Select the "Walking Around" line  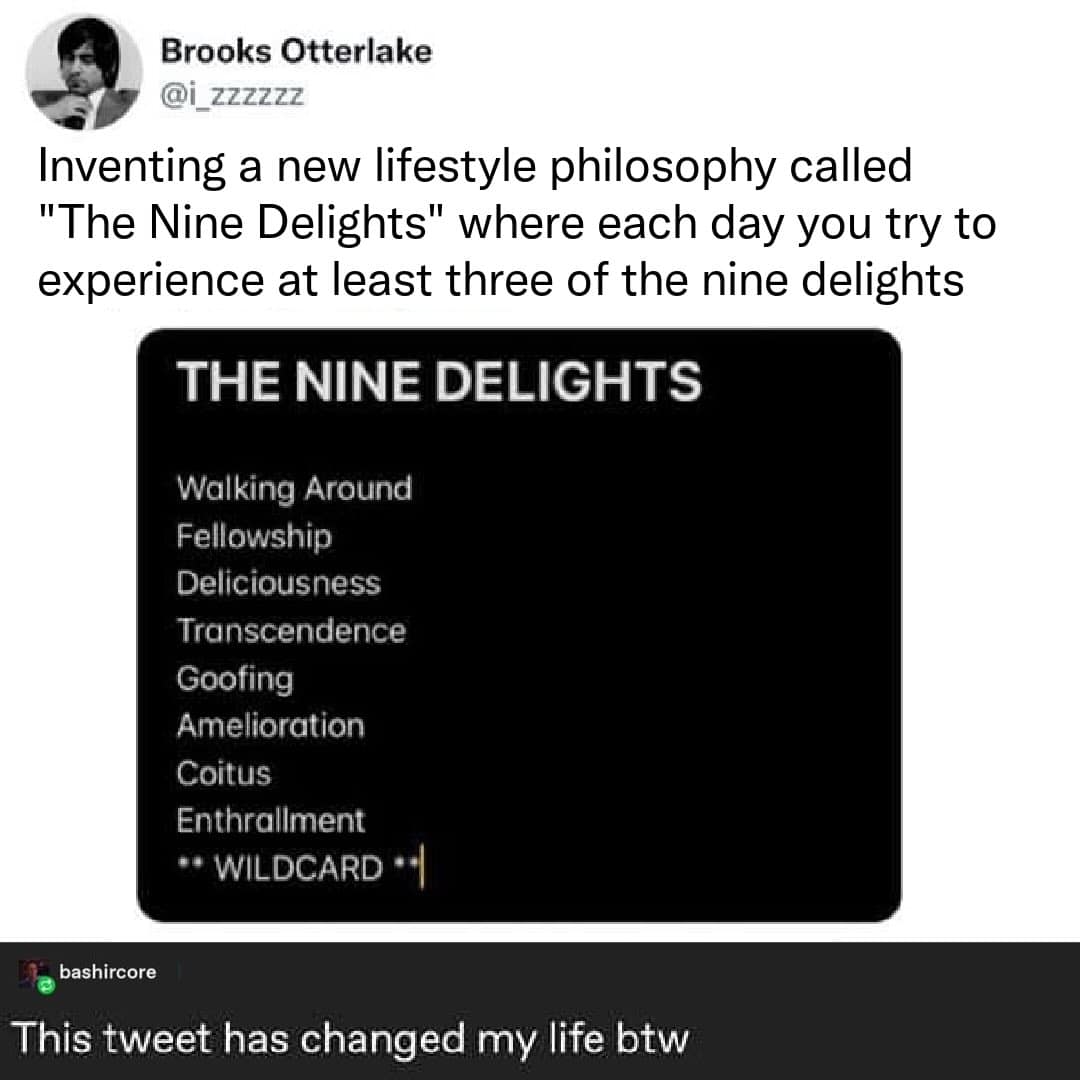294,489
